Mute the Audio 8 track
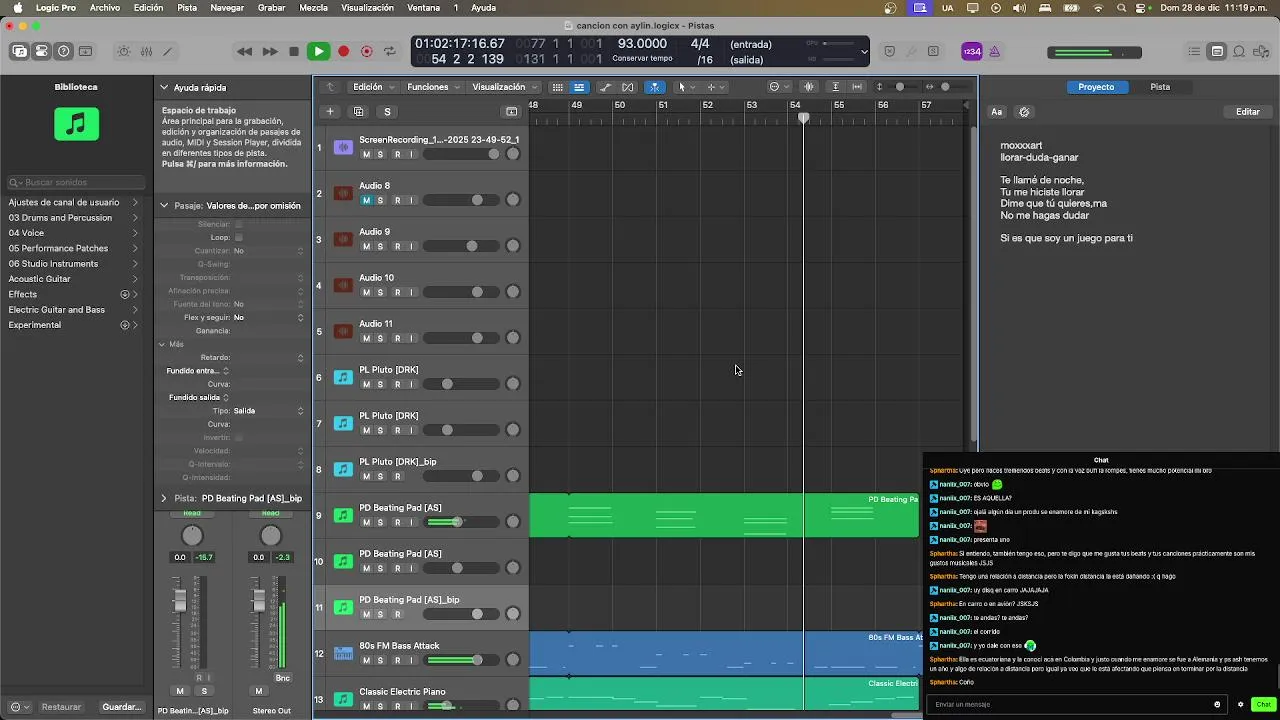The width and height of the screenshot is (1280, 720). tap(366, 200)
